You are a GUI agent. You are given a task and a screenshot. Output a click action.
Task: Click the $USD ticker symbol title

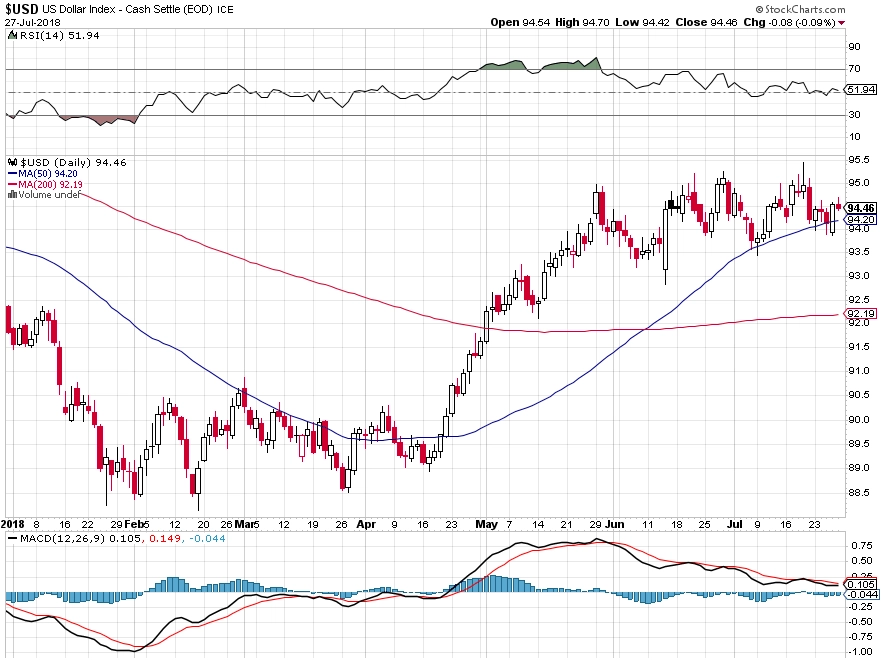pos(22,9)
